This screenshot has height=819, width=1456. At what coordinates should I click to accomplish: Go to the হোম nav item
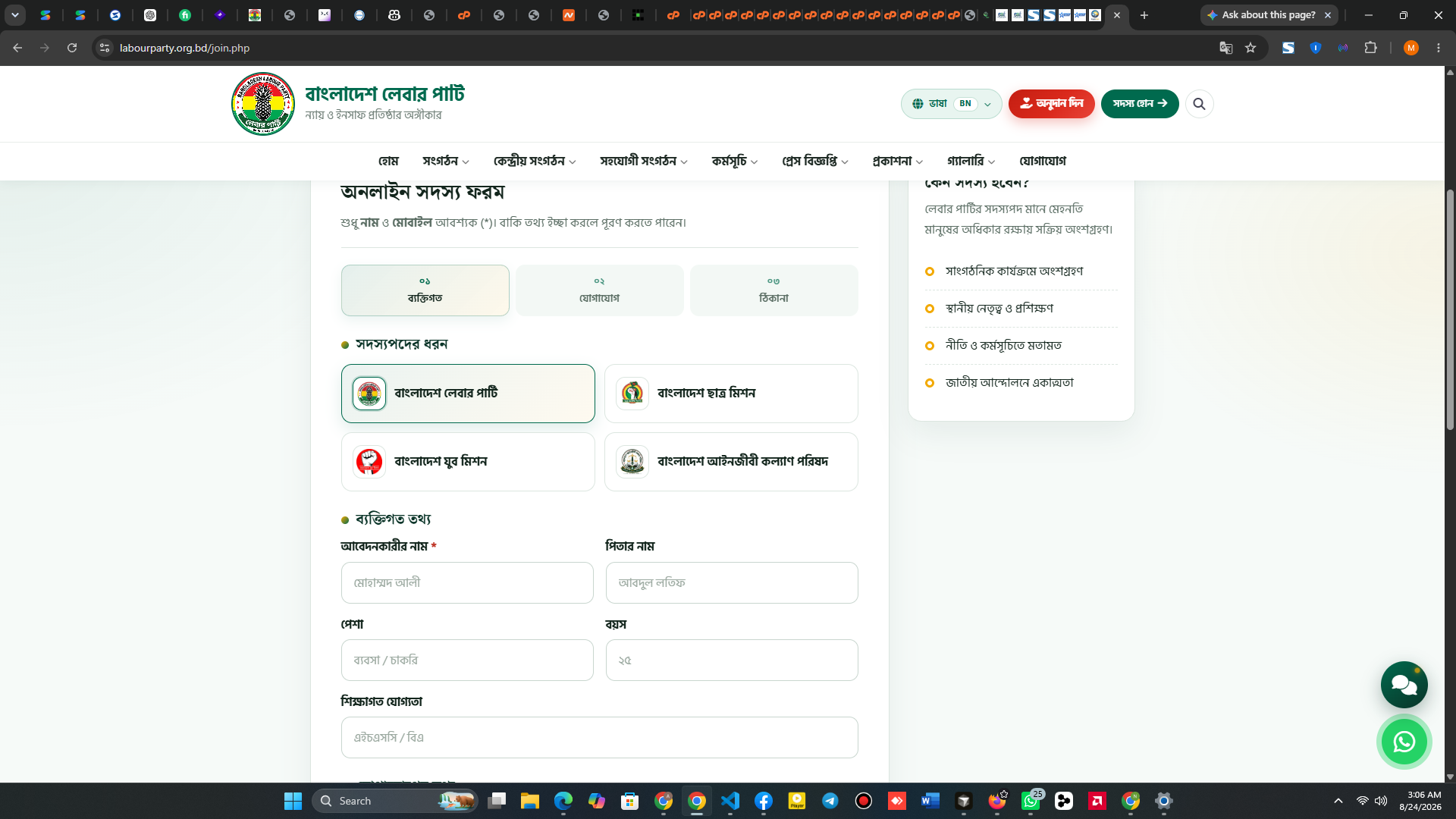(x=388, y=161)
